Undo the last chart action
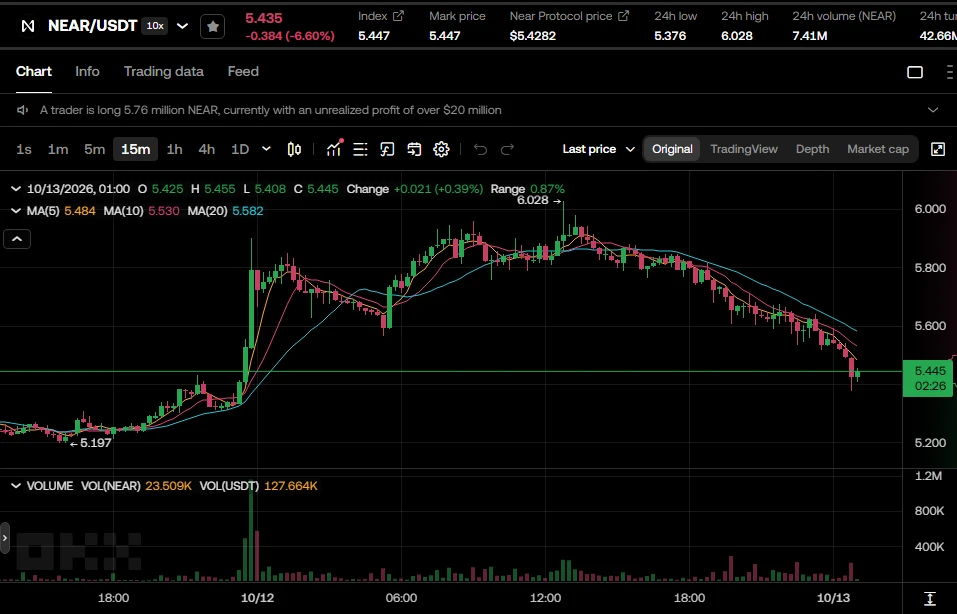The image size is (957, 614). pyautogui.click(x=480, y=149)
